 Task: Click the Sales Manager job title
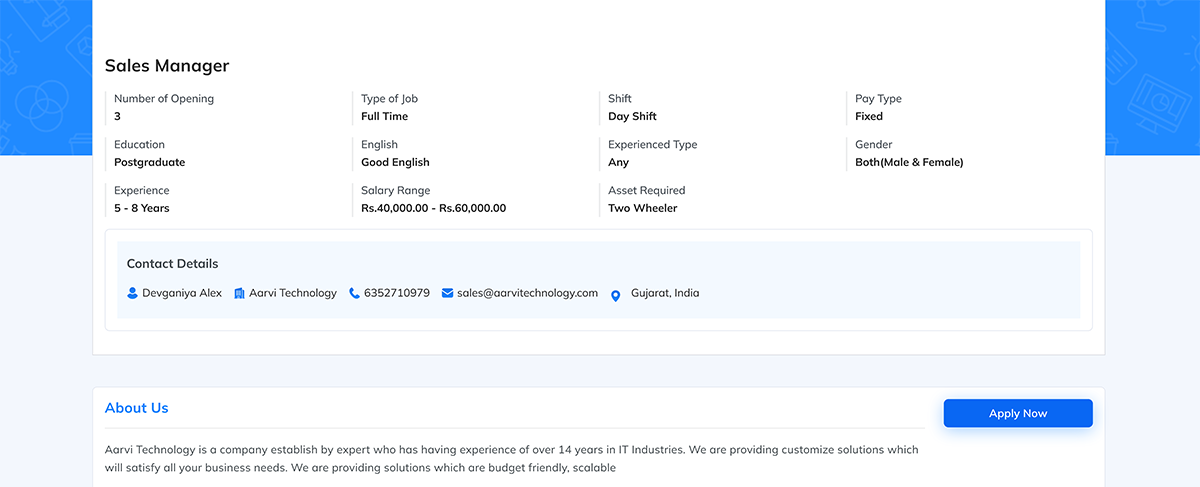[167, 66]
